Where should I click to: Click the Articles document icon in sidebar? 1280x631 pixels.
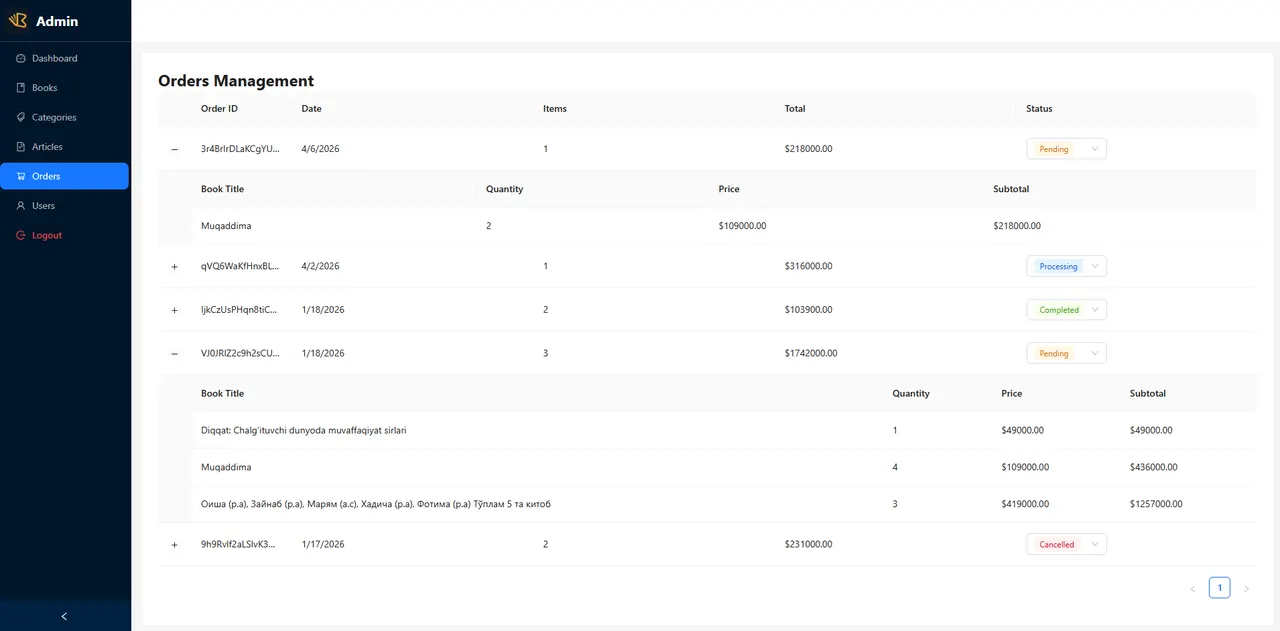coord(21,147)
